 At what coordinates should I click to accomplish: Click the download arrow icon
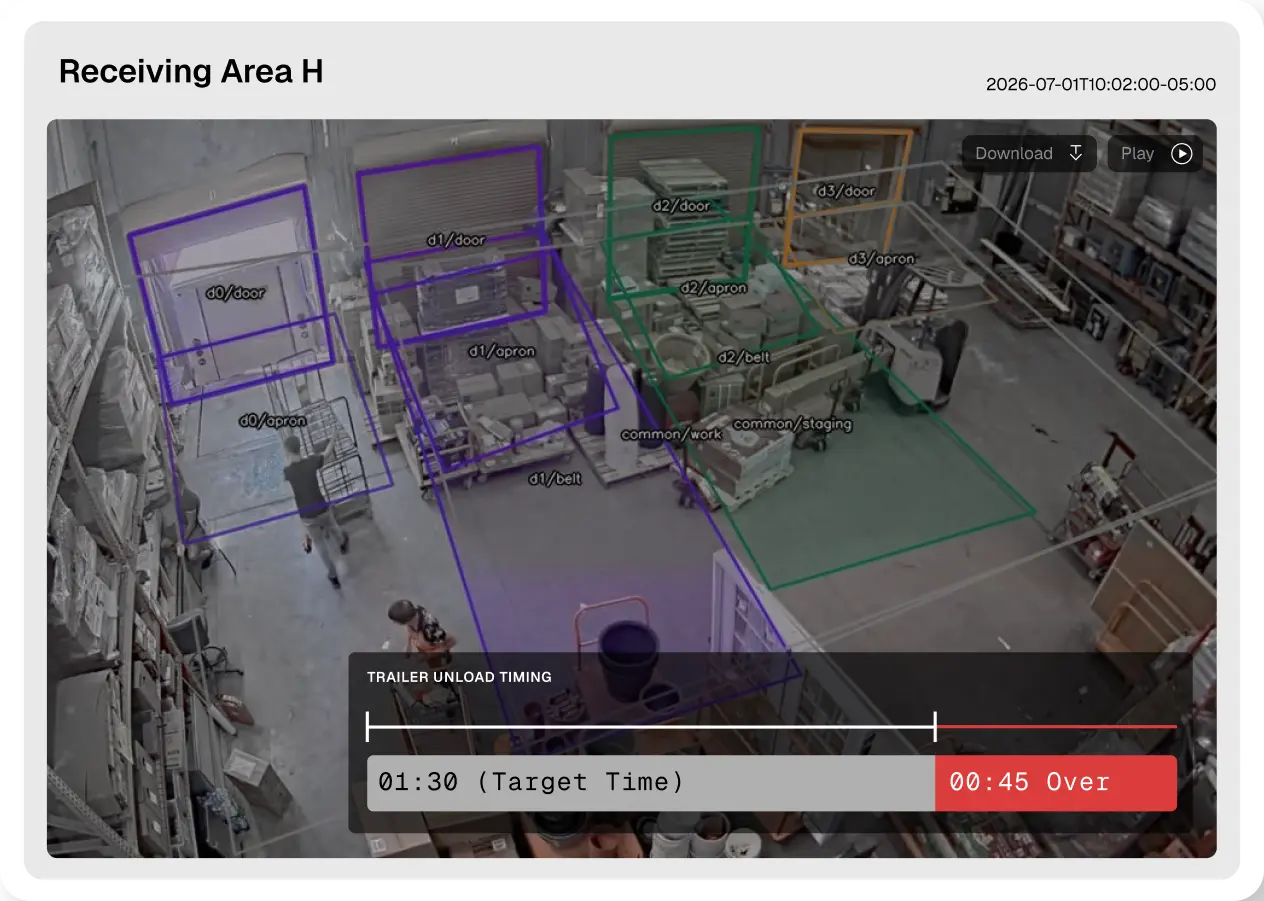pyautogui.click(x=1076, y=153)
